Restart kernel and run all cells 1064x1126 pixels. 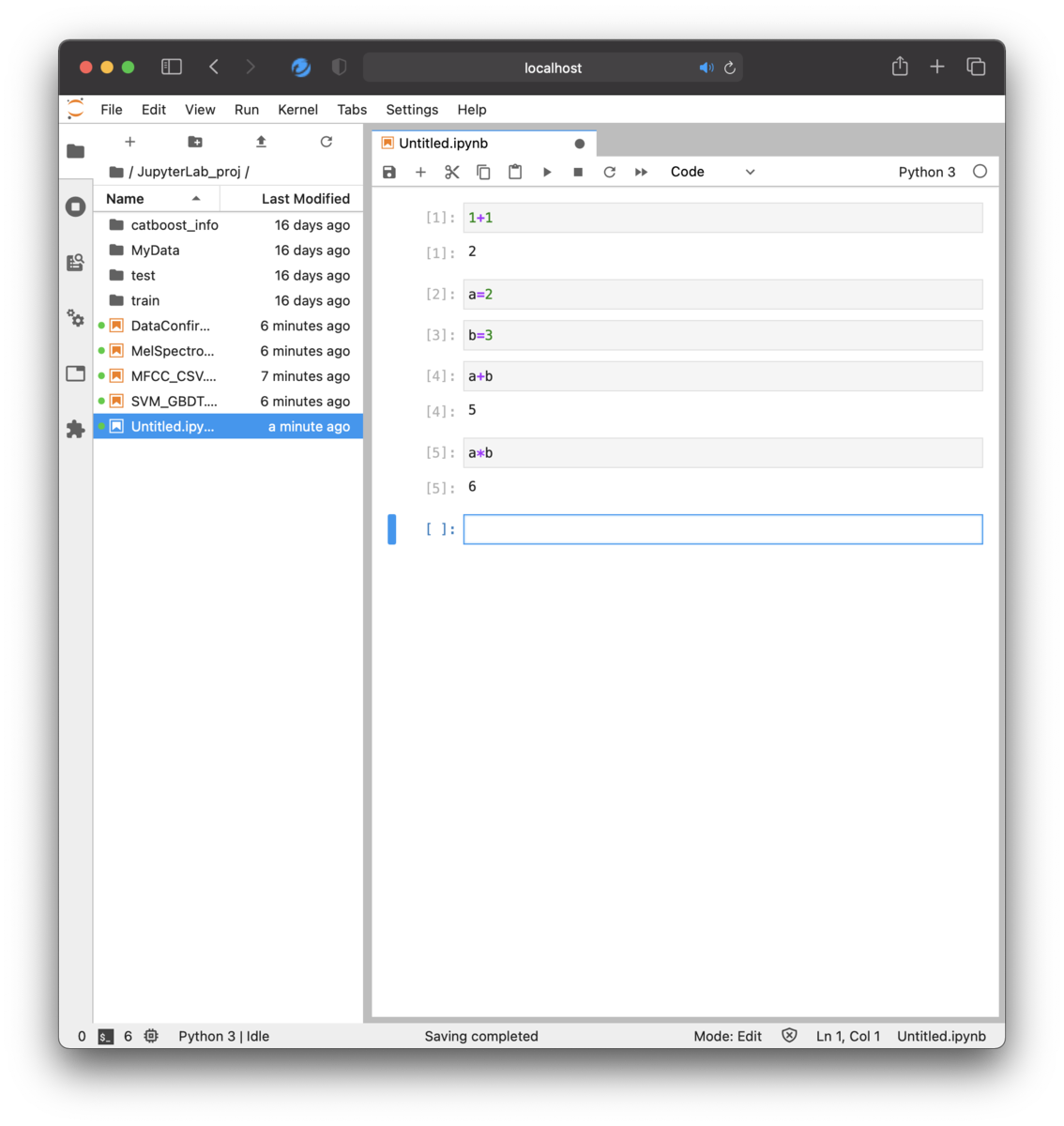[642, 172]
